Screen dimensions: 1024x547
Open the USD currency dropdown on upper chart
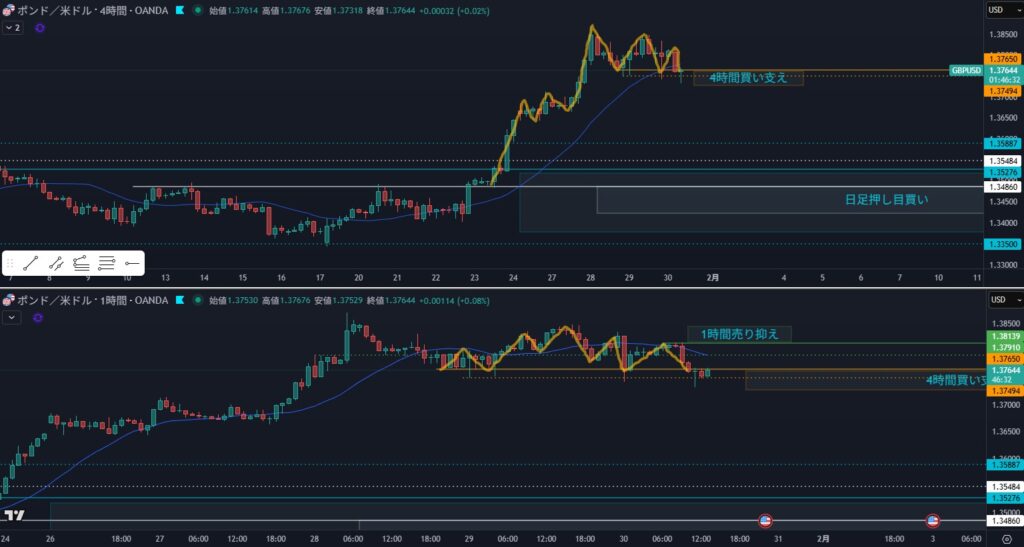point(996,10)
